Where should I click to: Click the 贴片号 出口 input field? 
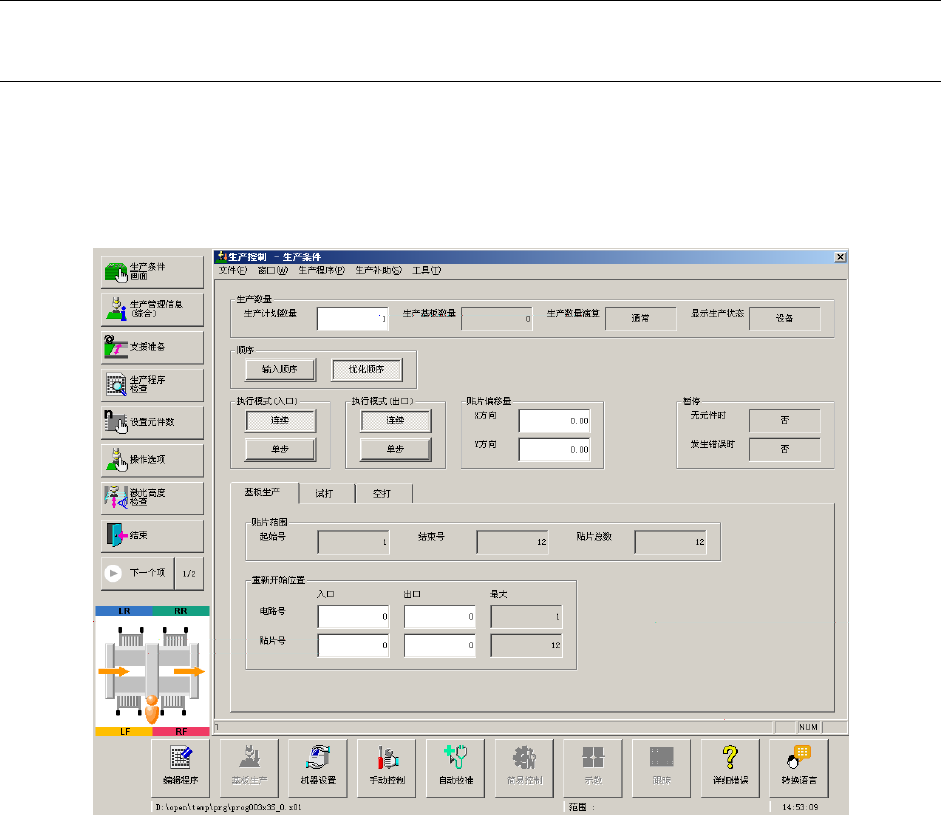[x=440, y=645]
